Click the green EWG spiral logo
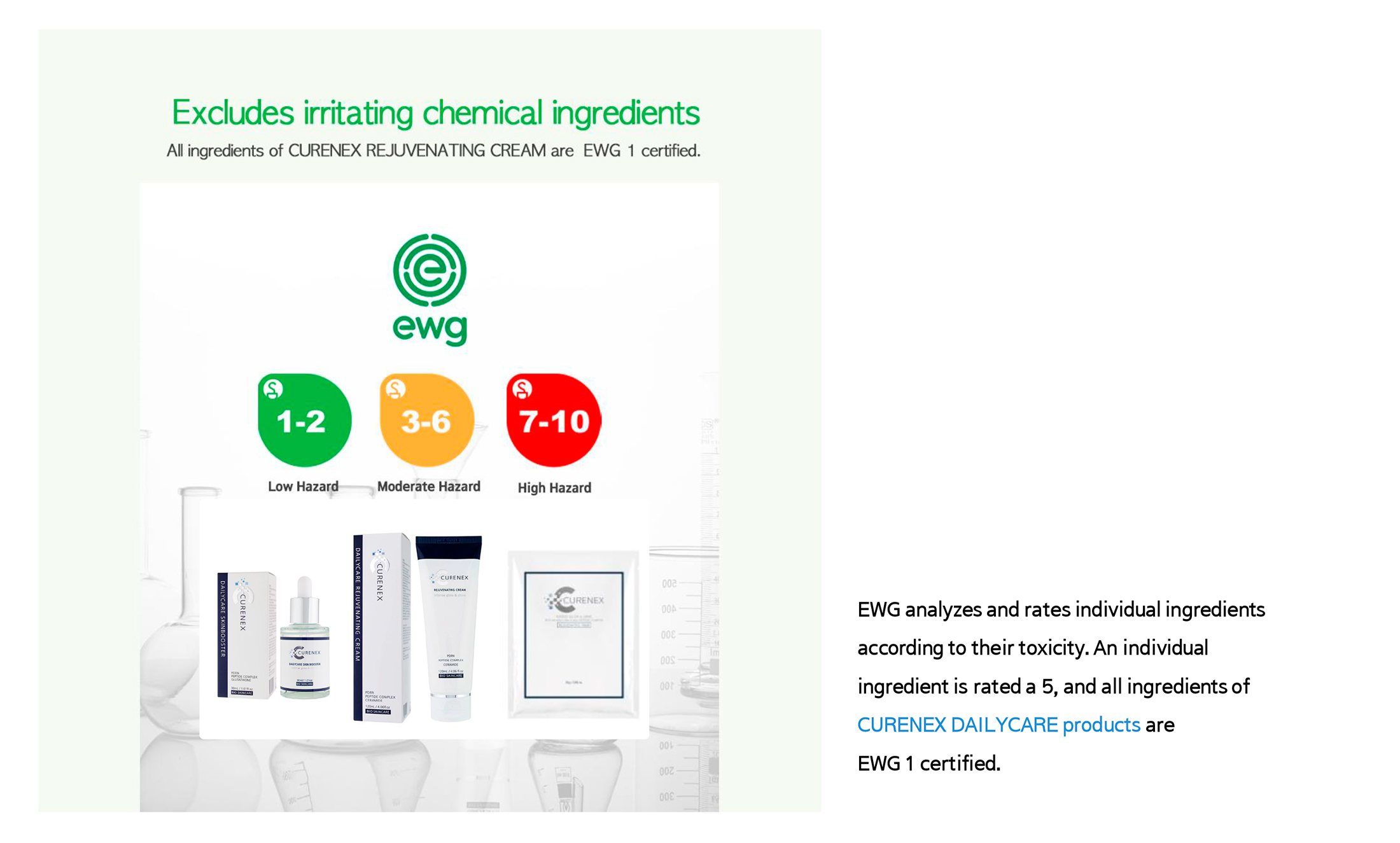This screenshot has height=843, width=1400. point(430,270)
